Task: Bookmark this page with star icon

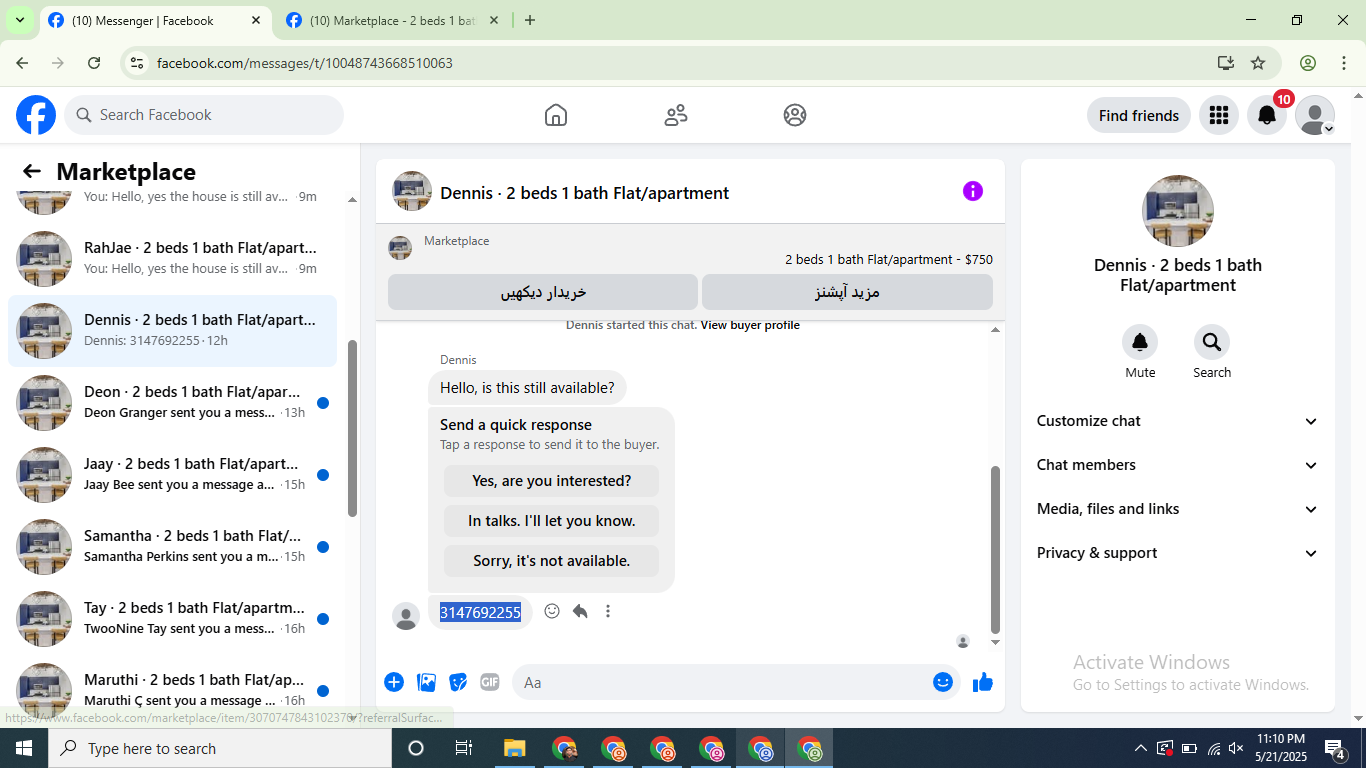Action: [1258, 63]
